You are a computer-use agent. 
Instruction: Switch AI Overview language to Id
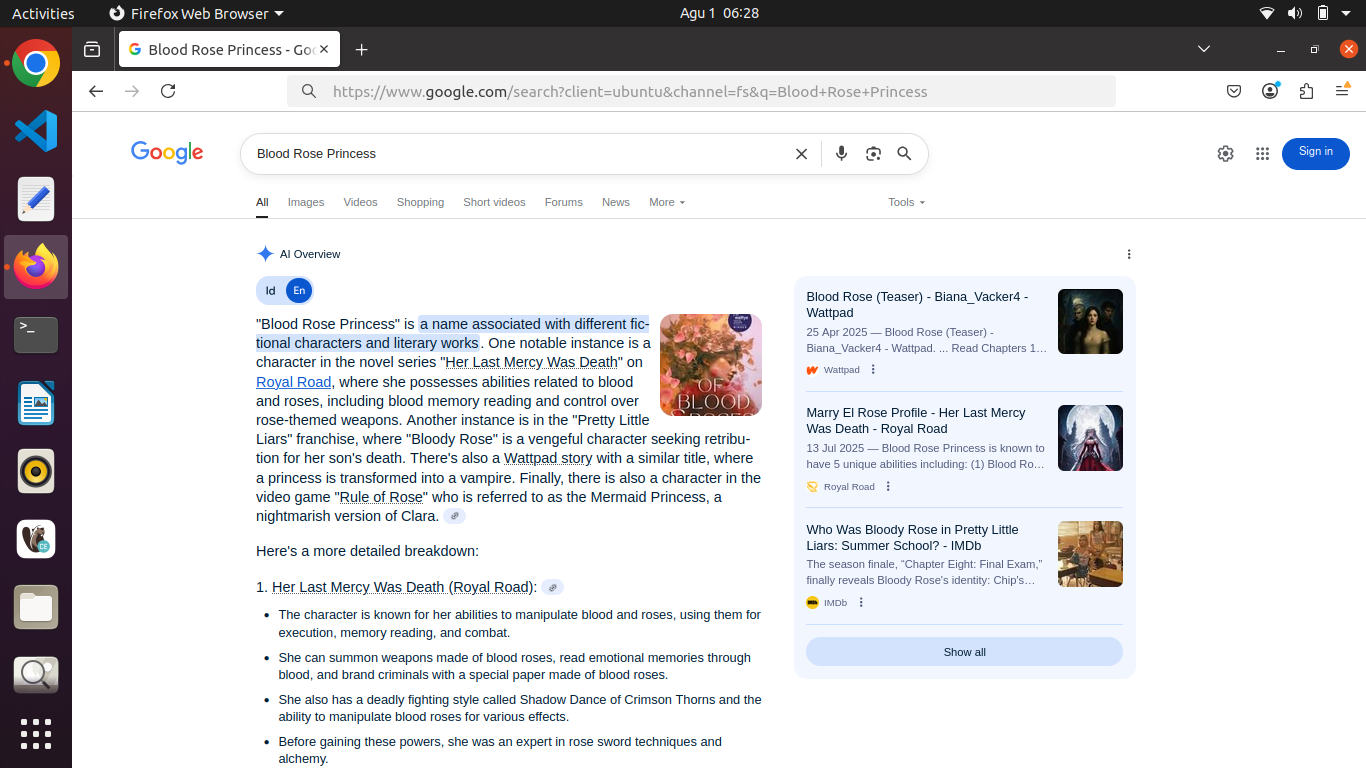pos(270,291)
